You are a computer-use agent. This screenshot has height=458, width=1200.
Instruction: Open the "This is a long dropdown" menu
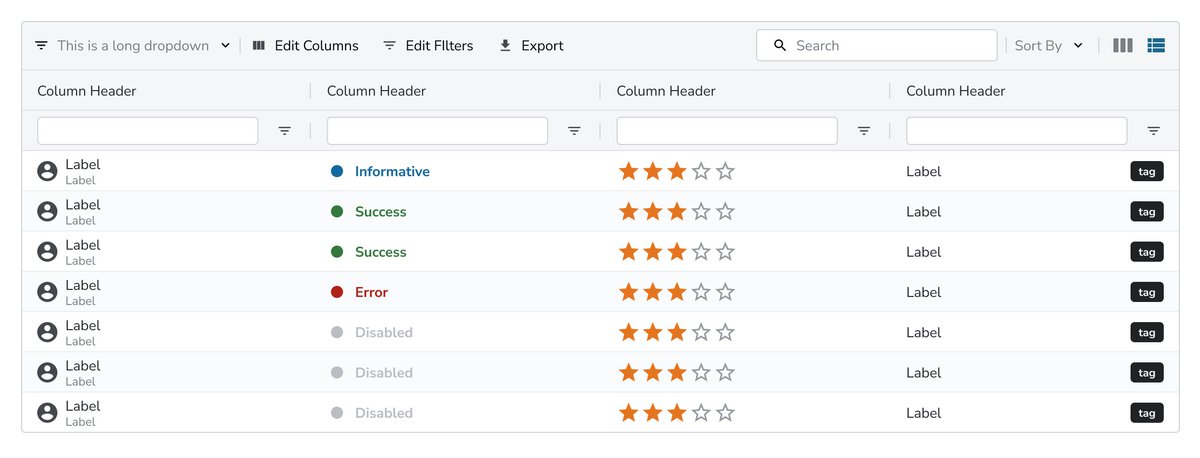132,46
